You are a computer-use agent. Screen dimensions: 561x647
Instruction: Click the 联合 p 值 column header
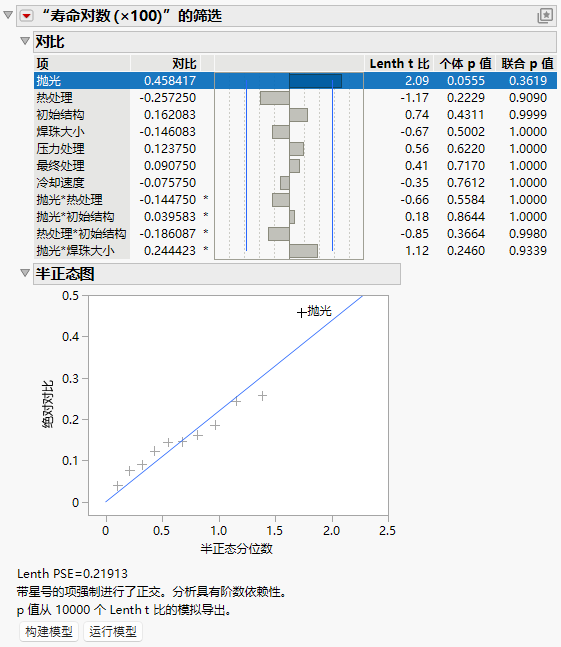(527, 64)
